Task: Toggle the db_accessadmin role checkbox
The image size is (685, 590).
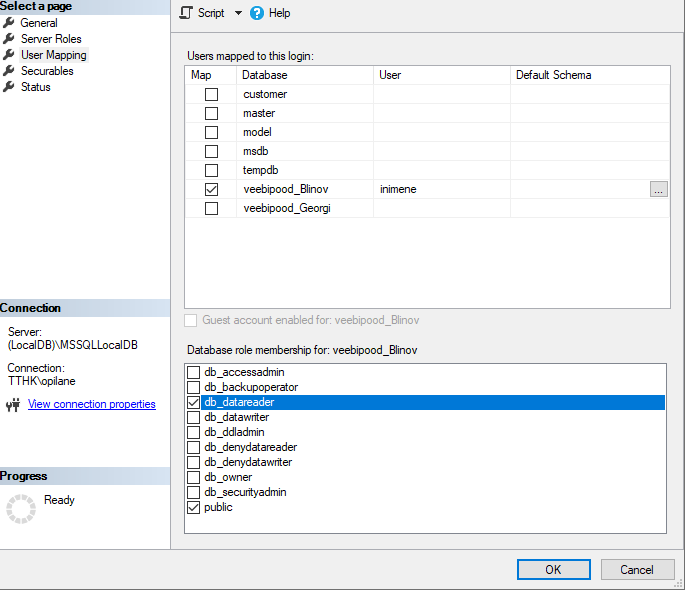Action: click(x=194, y=372)
